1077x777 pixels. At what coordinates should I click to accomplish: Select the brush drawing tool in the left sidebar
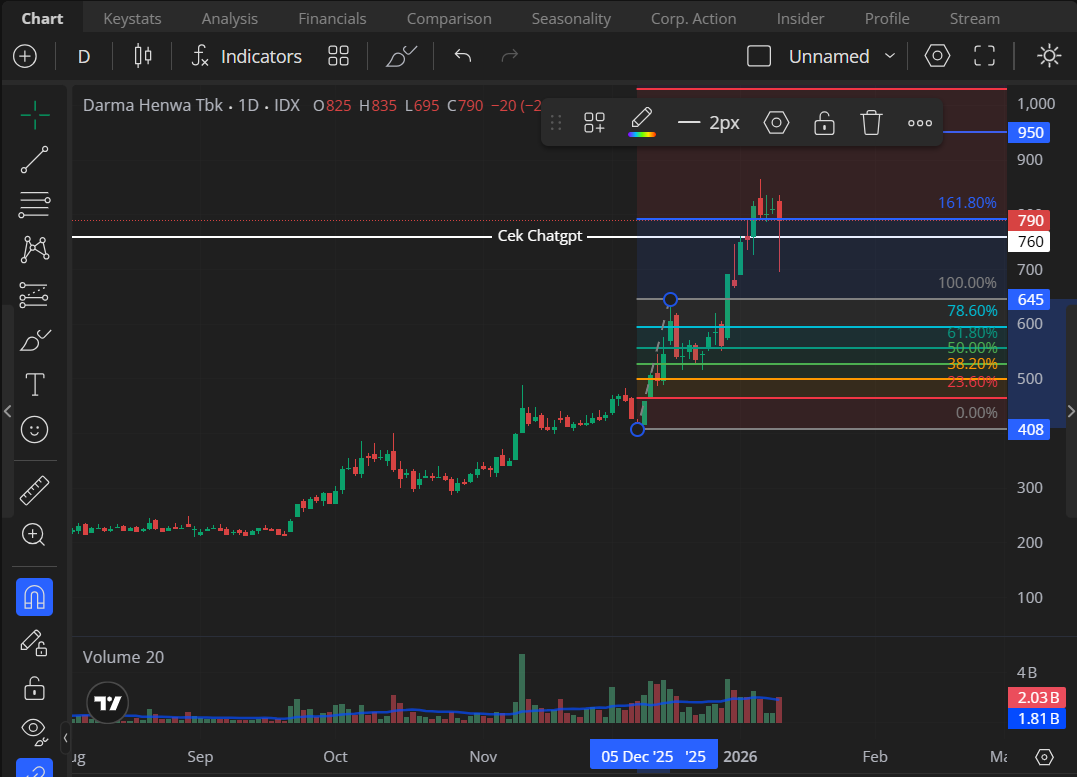click(x=34, y=340)
